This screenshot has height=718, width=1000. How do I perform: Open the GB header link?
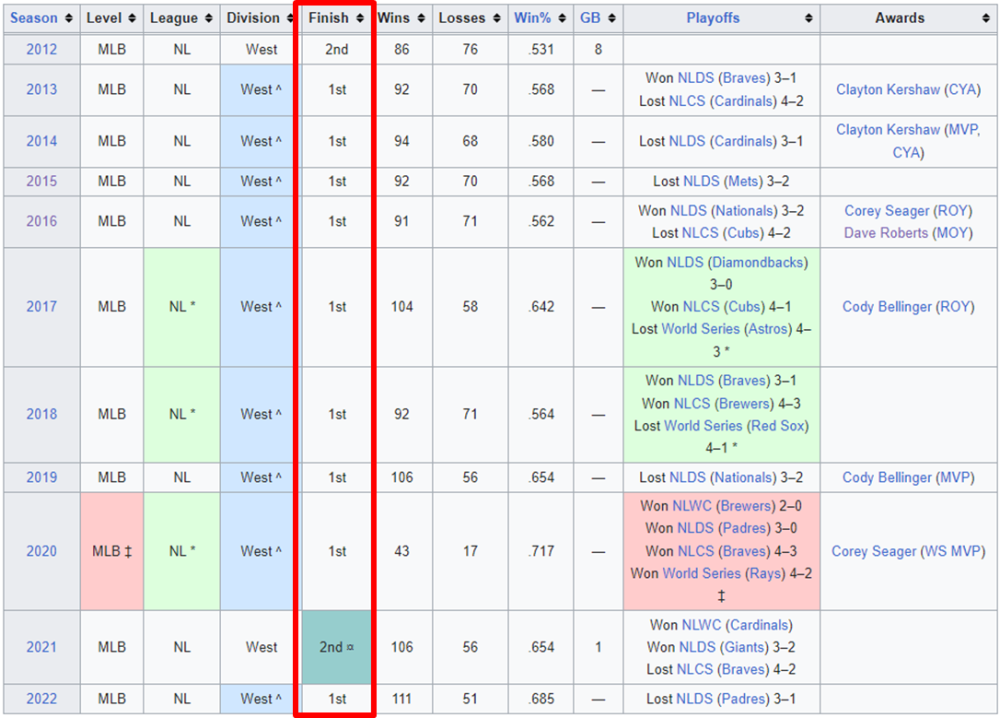(x=590, y=18)
